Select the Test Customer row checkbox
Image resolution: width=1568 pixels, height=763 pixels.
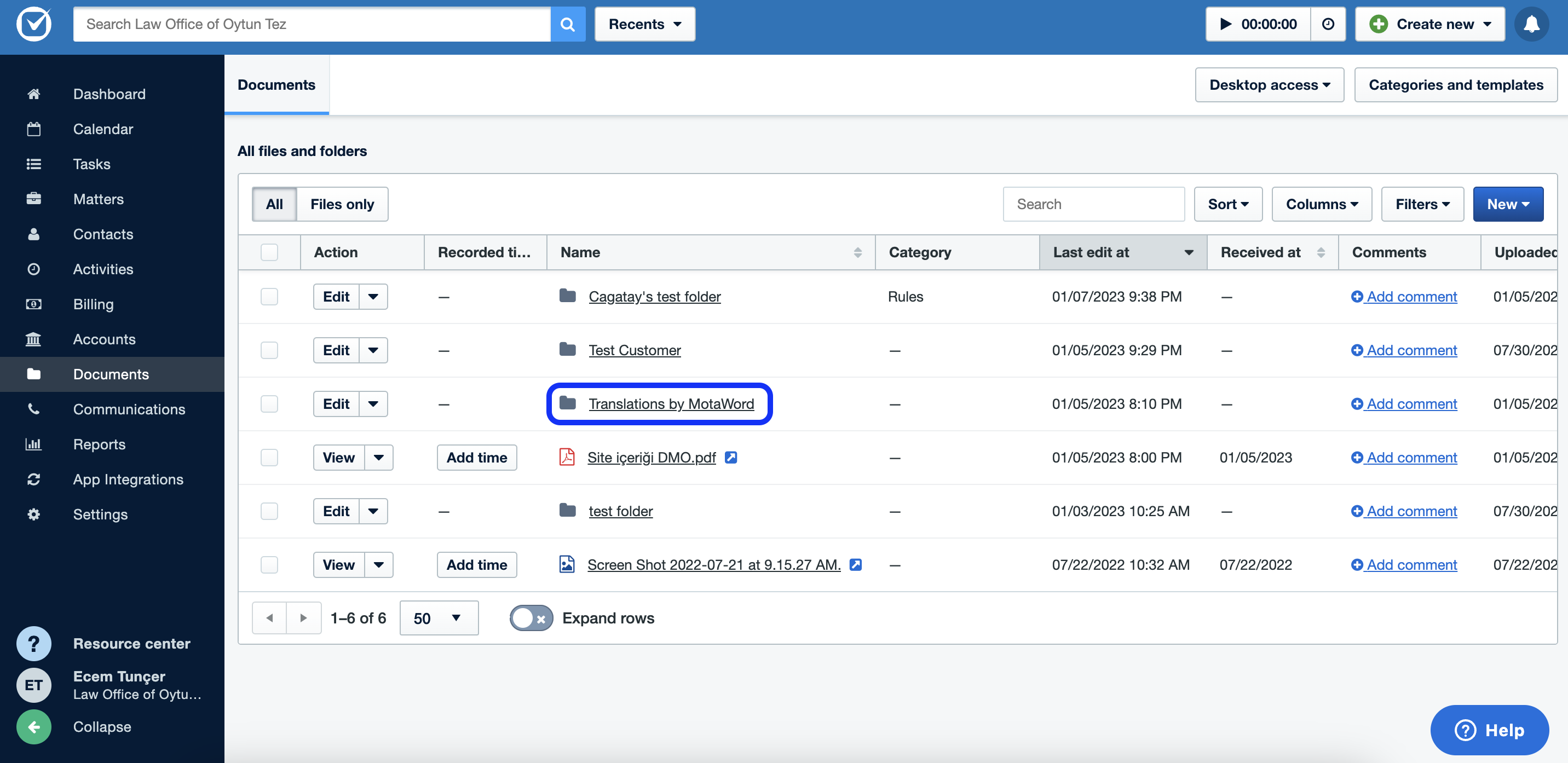pos(269,350)
